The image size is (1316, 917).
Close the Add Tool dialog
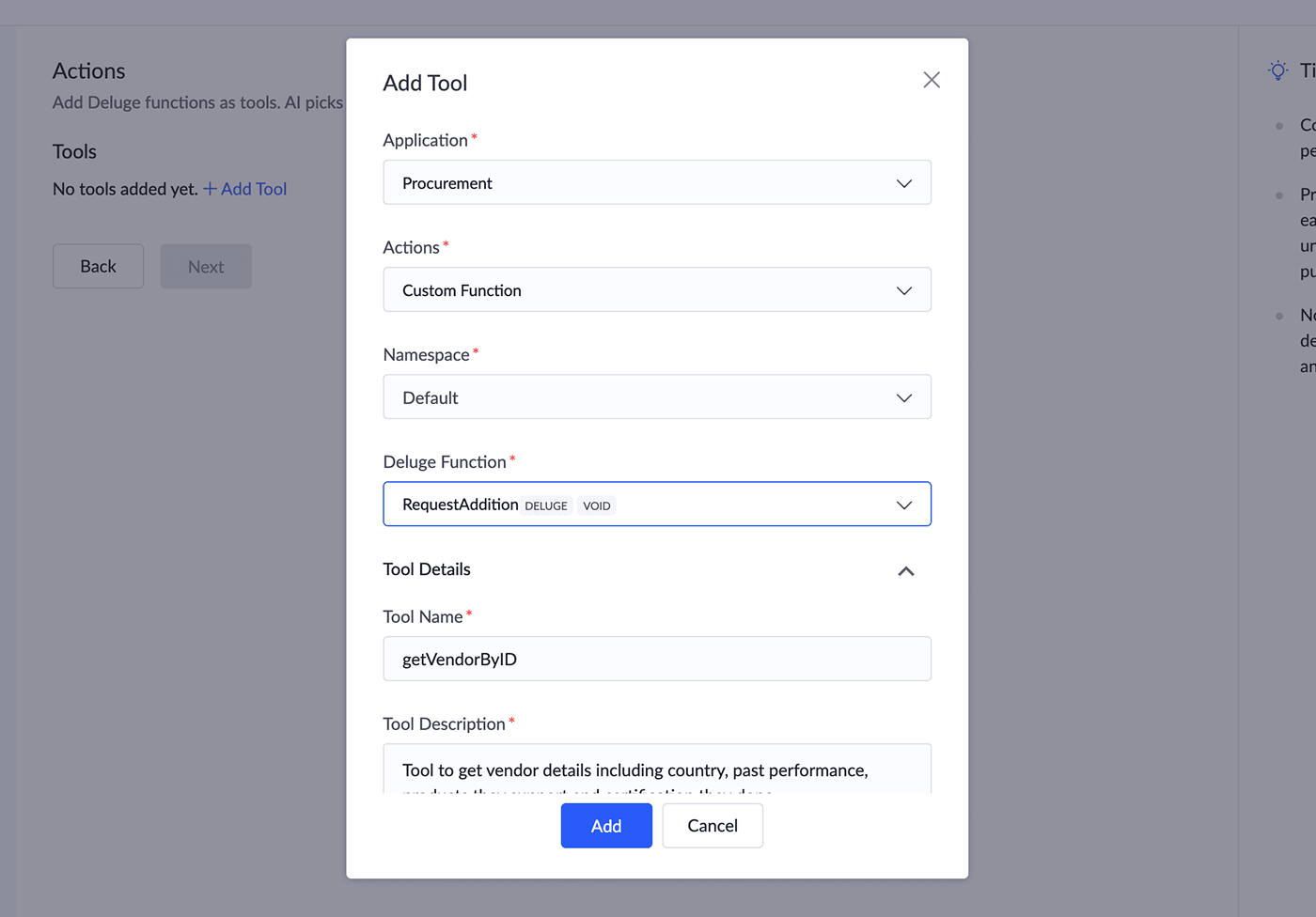931,80
